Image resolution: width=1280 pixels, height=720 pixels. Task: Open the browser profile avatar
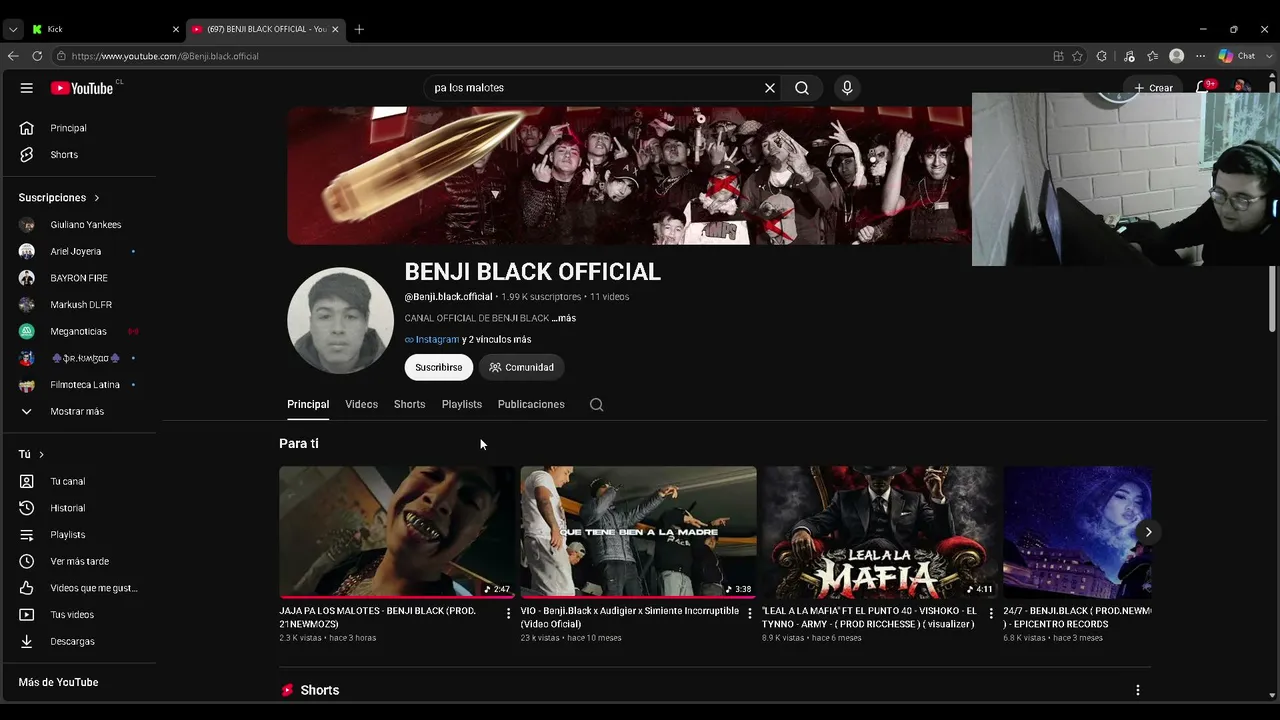pyautogui.click(x=1177, y=56)
